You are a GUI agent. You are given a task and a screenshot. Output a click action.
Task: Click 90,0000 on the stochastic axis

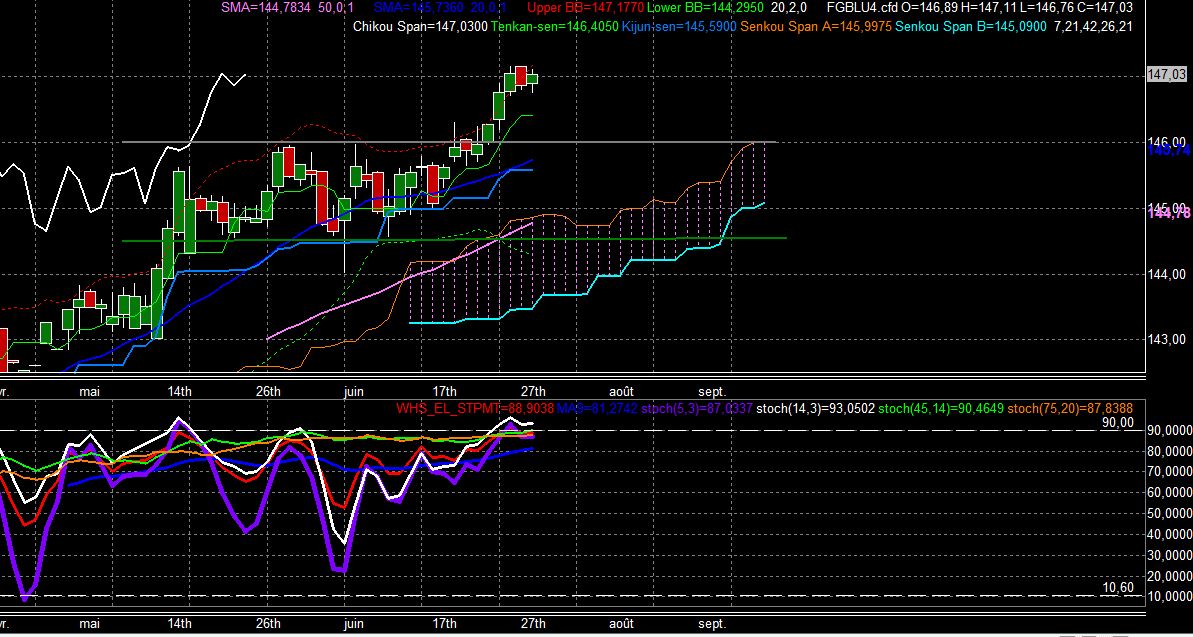coord(1169,430)
